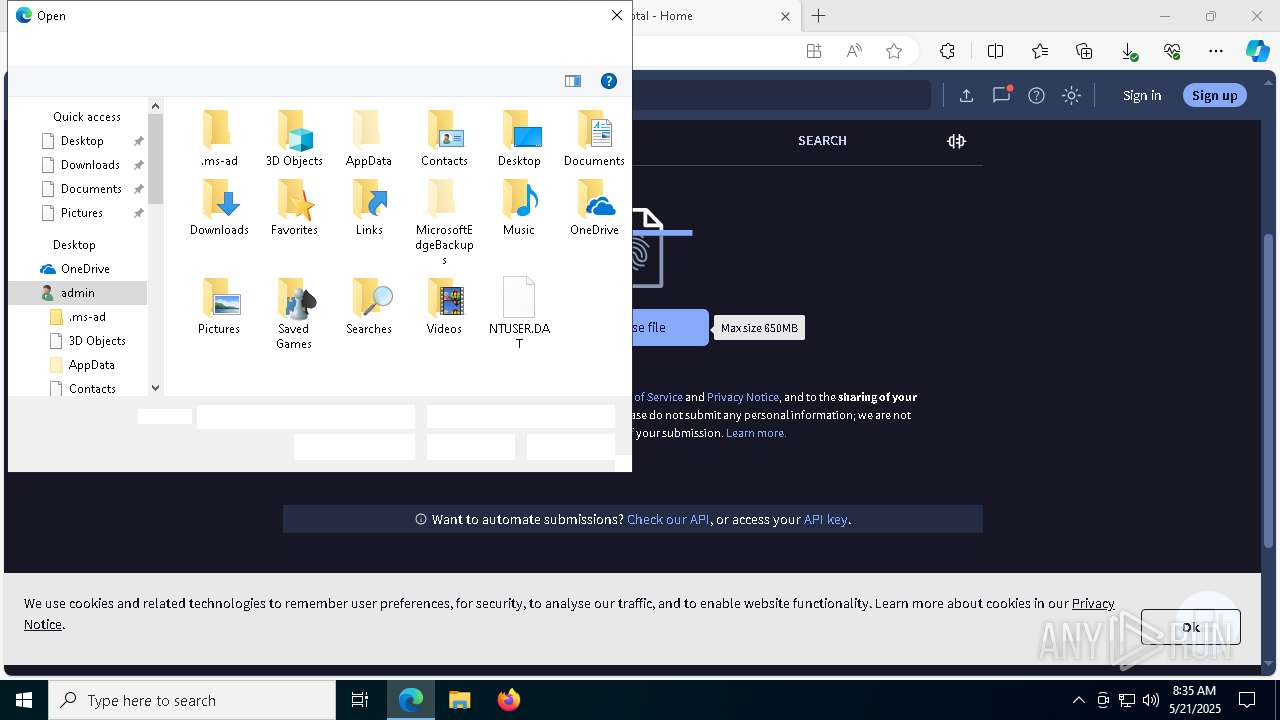Open File Explorer from the taskbar
Viewport: 1280px width, 720px height.
[459, 700]
